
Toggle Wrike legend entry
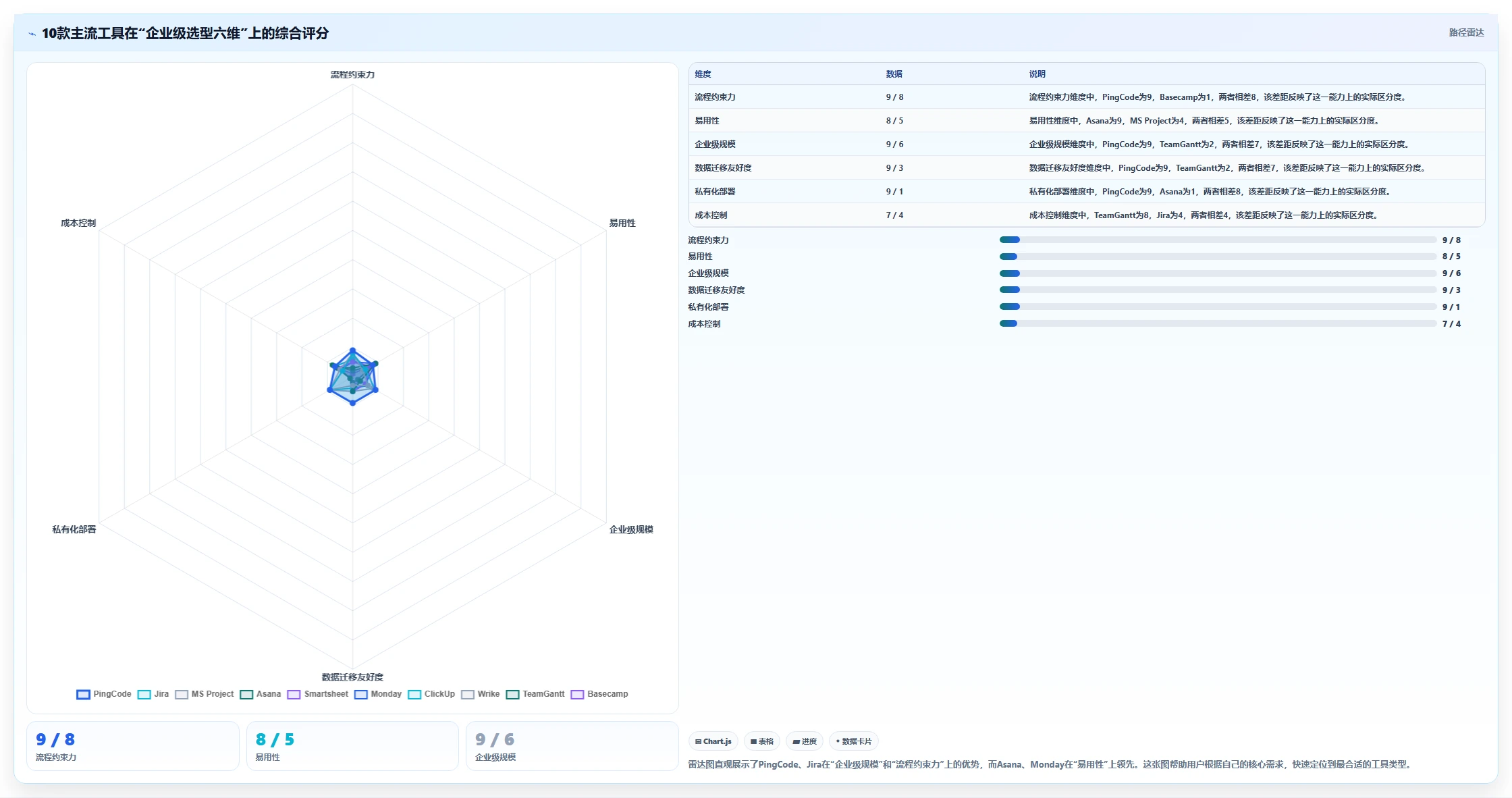click(x=481, y=694)
